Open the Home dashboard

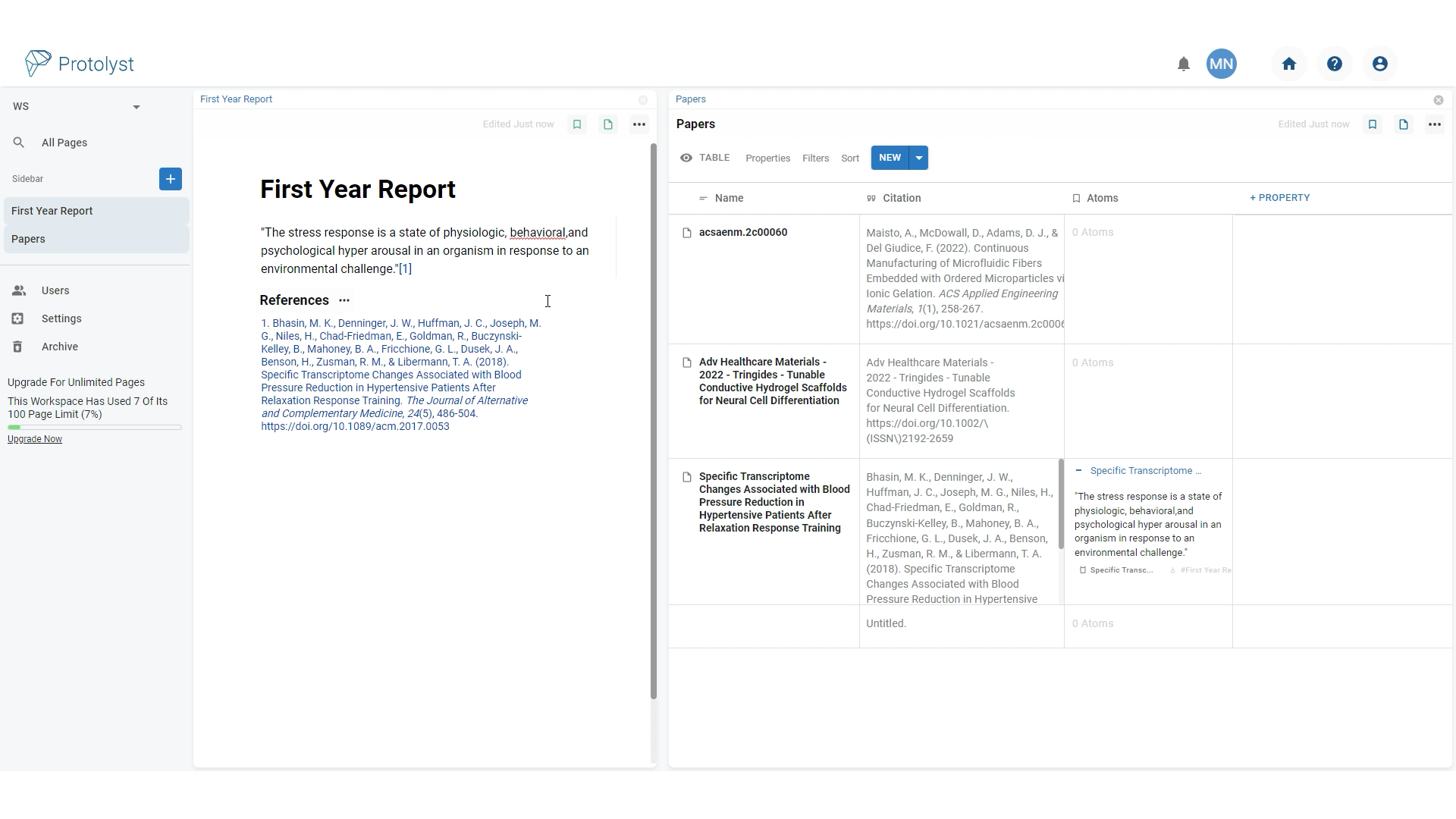(1289, 64)
